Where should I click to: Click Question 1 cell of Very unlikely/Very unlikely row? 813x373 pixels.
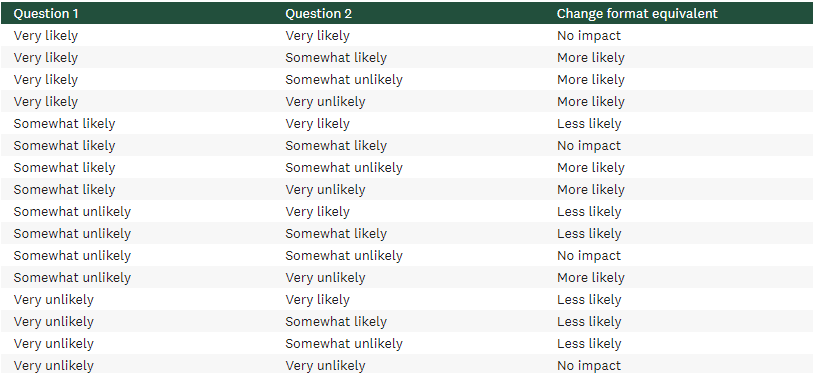click(53, 366)
